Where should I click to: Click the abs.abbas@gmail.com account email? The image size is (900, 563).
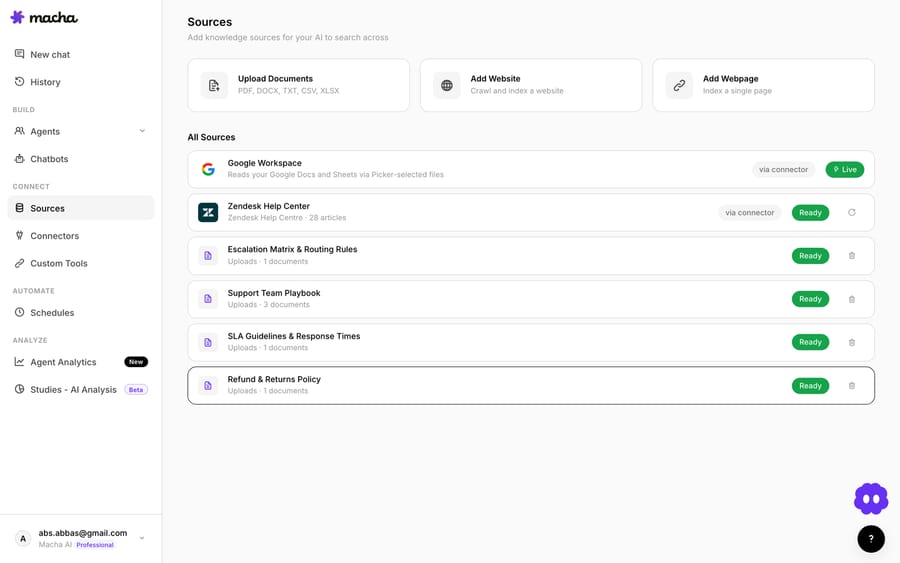point(83,533)
